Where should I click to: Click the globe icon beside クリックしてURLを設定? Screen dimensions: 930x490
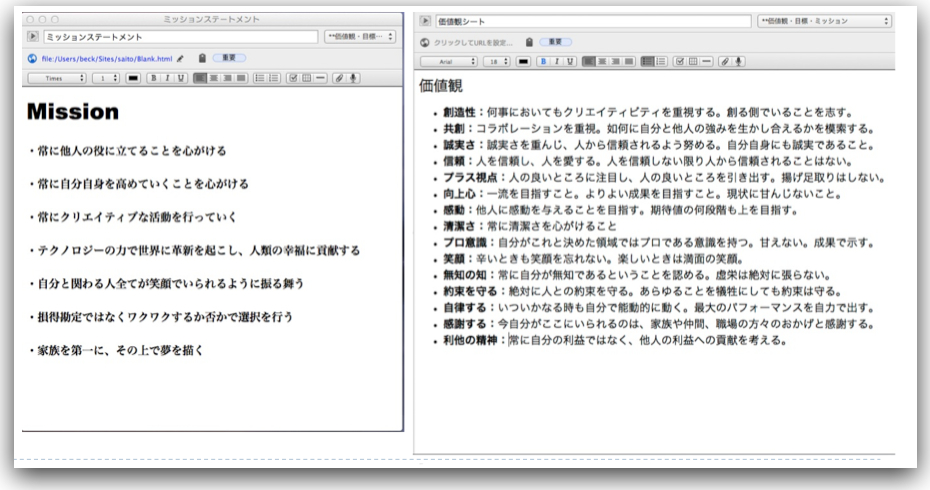pos(425,42)
